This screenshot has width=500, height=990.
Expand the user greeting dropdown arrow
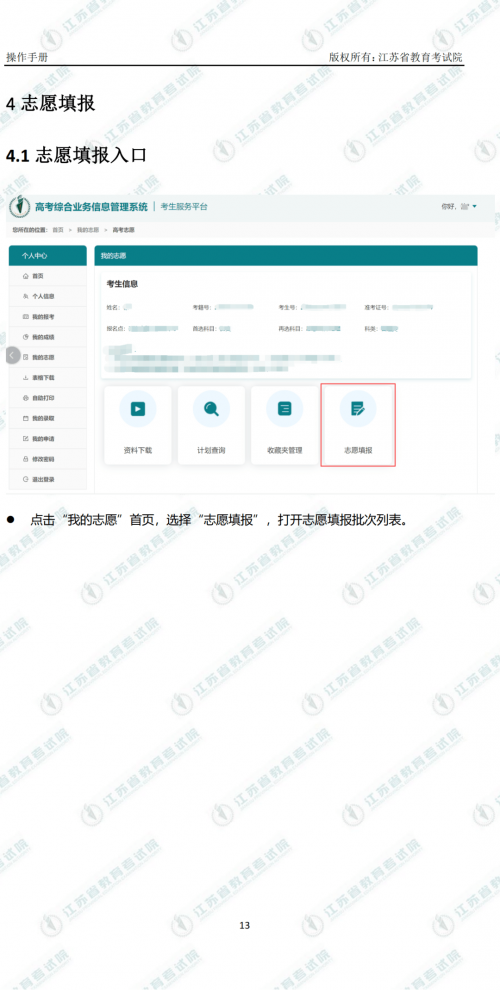coord(475,206)
